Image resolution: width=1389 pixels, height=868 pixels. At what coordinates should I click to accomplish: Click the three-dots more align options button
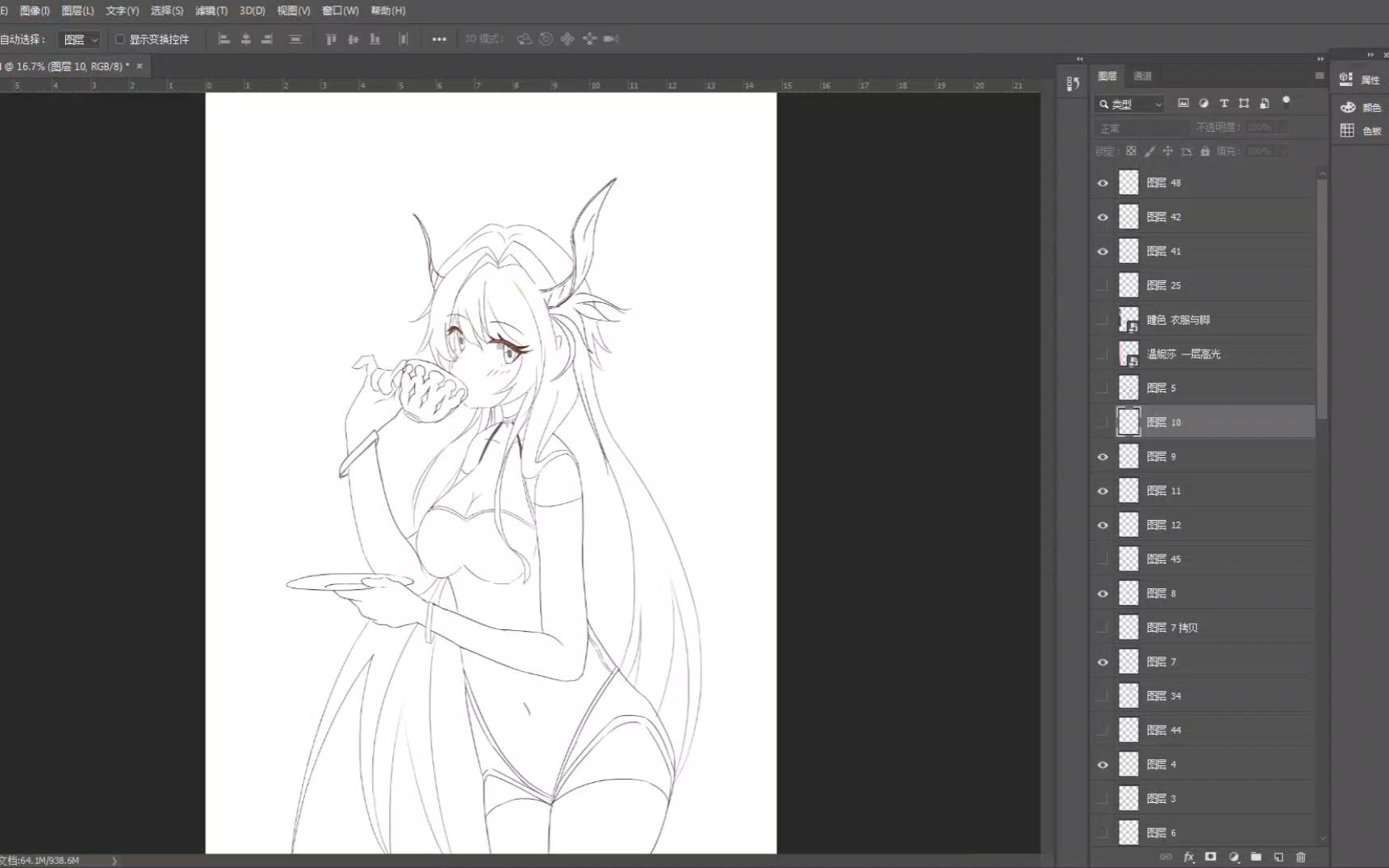[x=439, y=39]
